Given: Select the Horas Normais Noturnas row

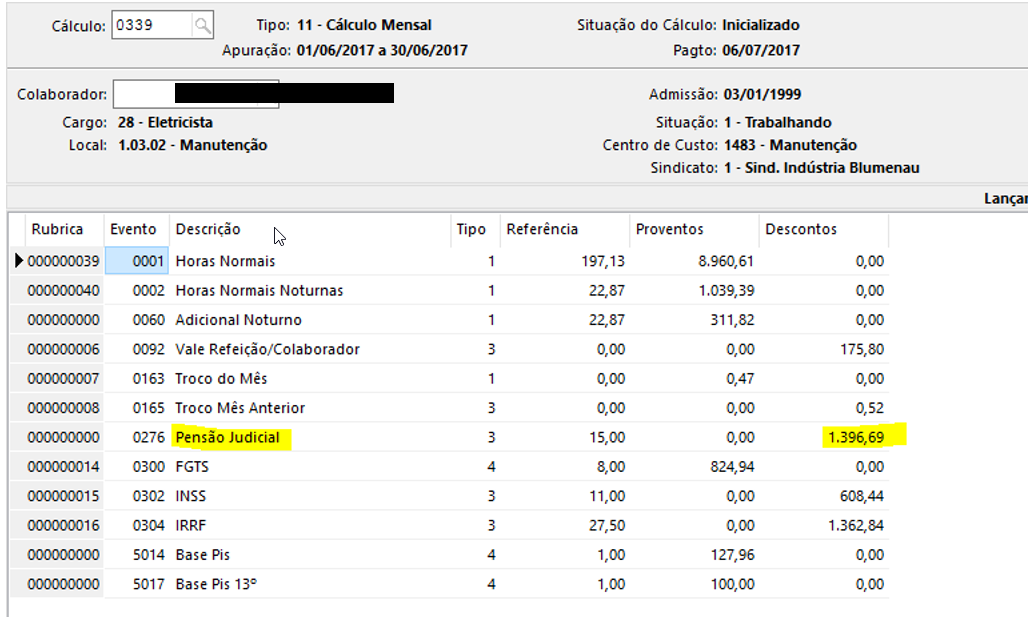Looking at the screenshot, I should 259,290.
